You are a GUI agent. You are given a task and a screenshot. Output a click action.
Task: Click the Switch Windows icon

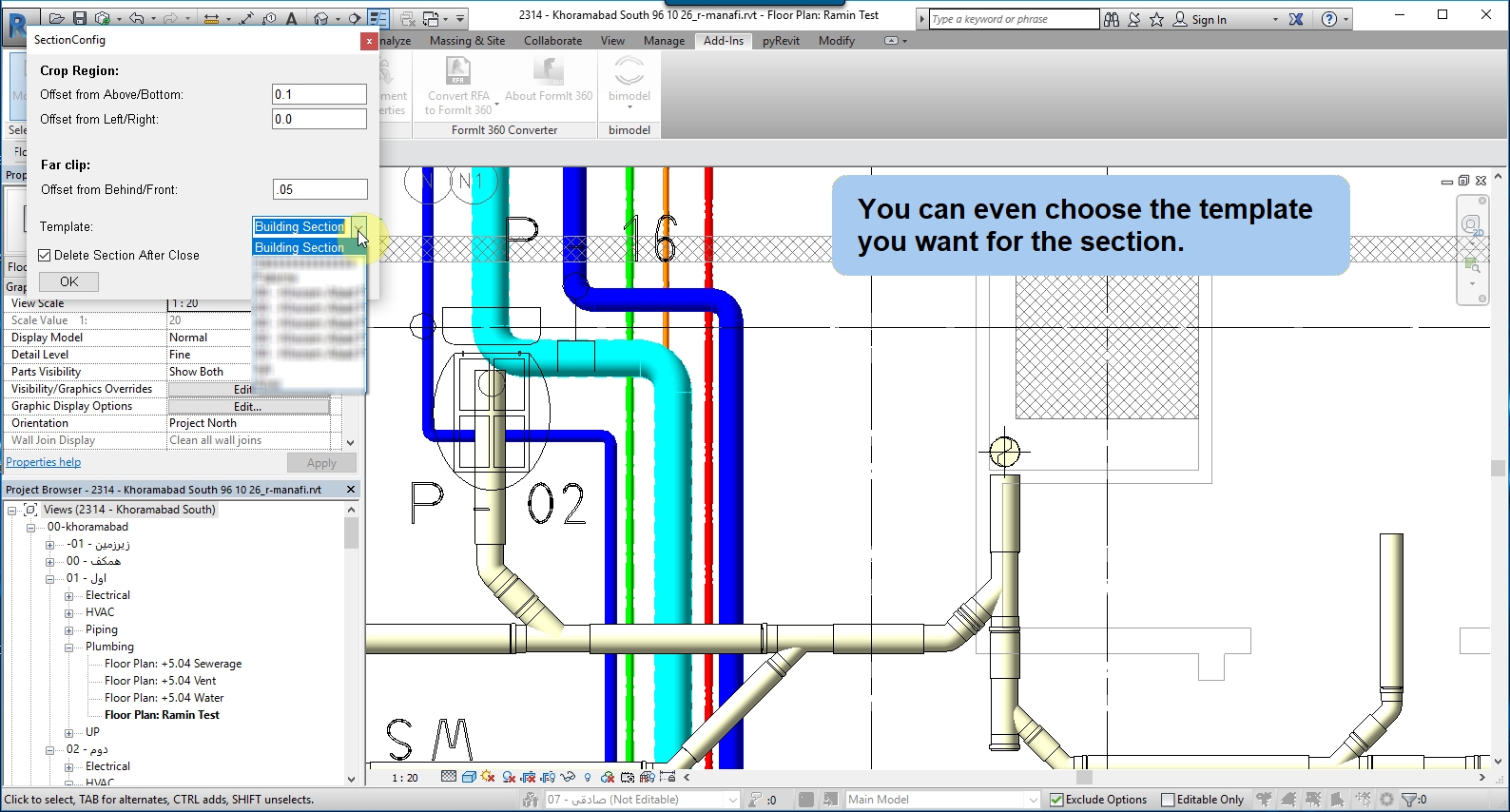(x=430, y=18)
